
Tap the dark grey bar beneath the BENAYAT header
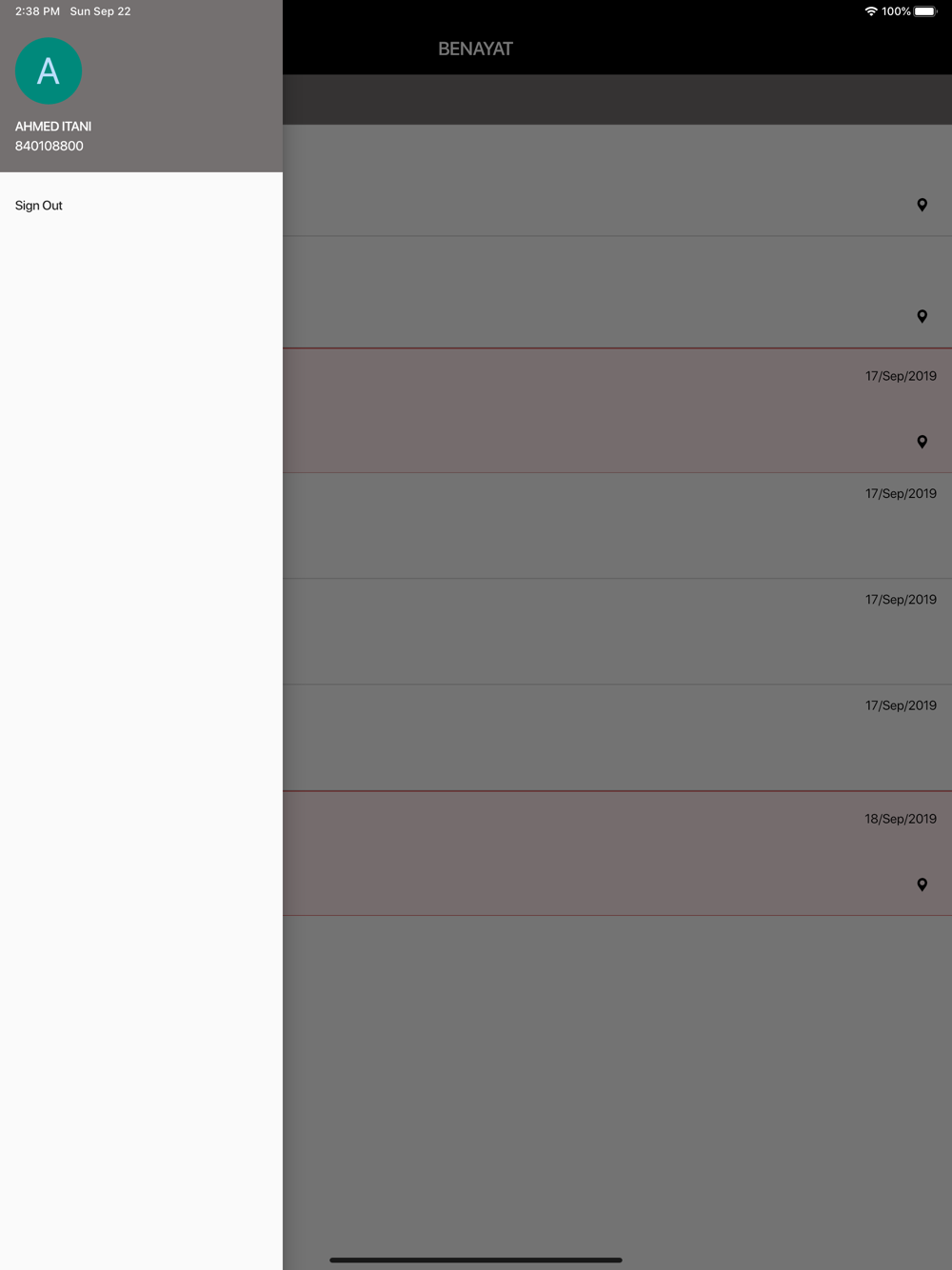pos(617,100)
